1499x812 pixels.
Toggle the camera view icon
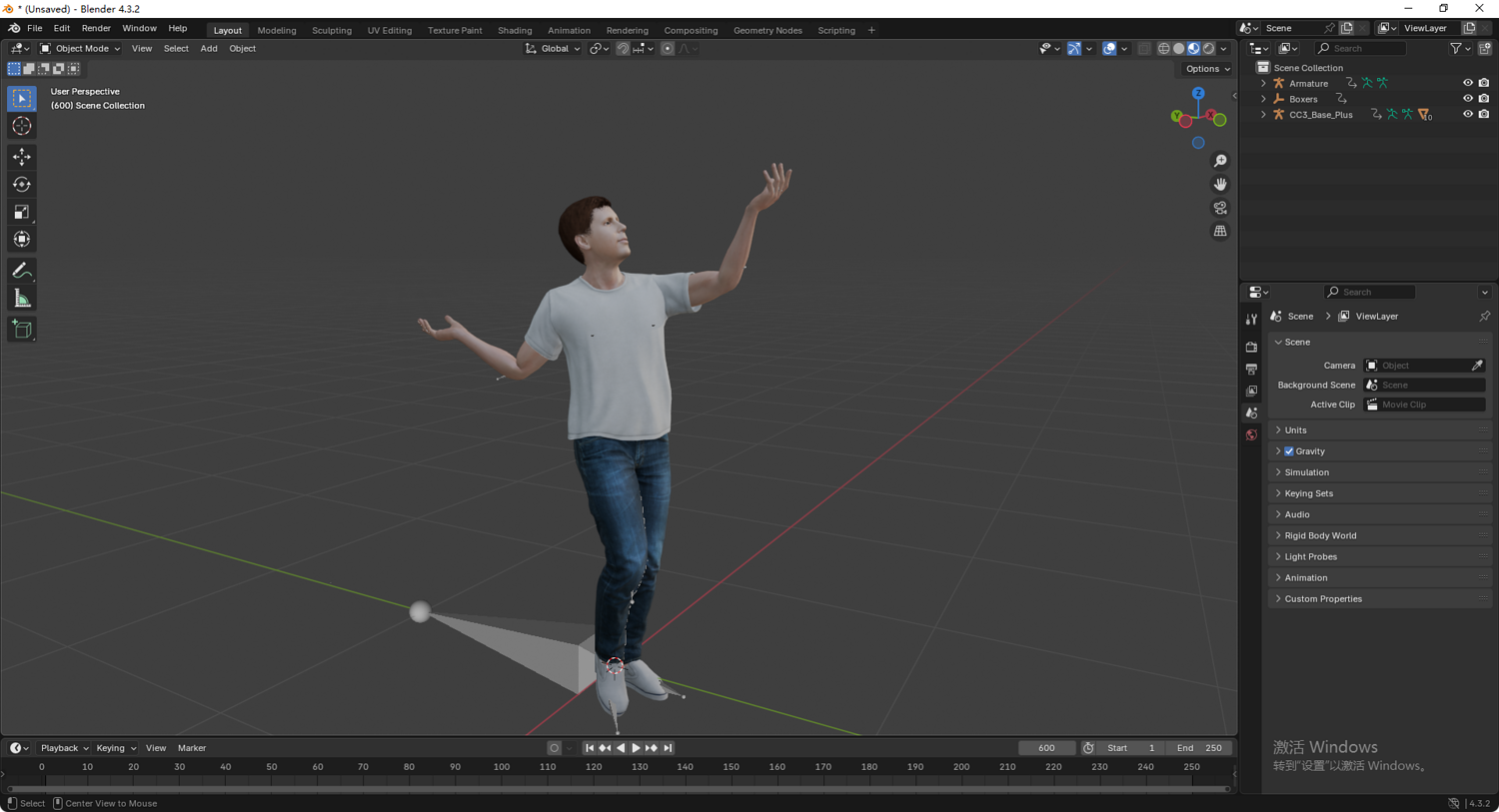pyautogui.click(x=1220, y=208)
